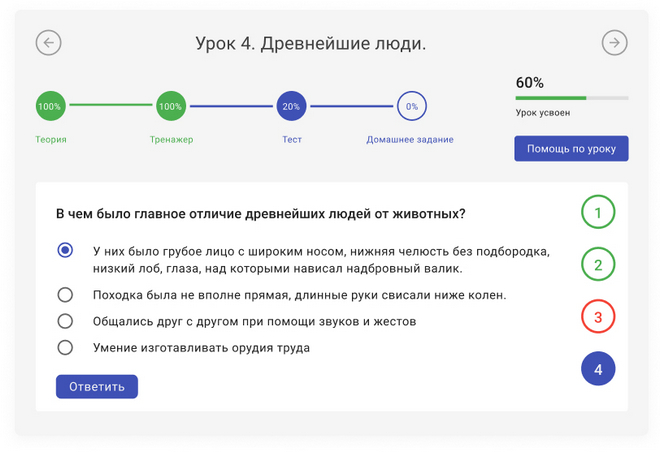Viewport: 660px width, 452px height.
Task: Choose answer about изготавливать орудия труда
Action: 65,348
